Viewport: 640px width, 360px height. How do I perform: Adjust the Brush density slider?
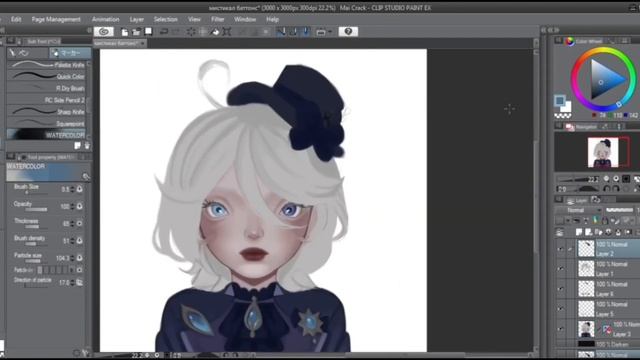click(x=37, y=244)
